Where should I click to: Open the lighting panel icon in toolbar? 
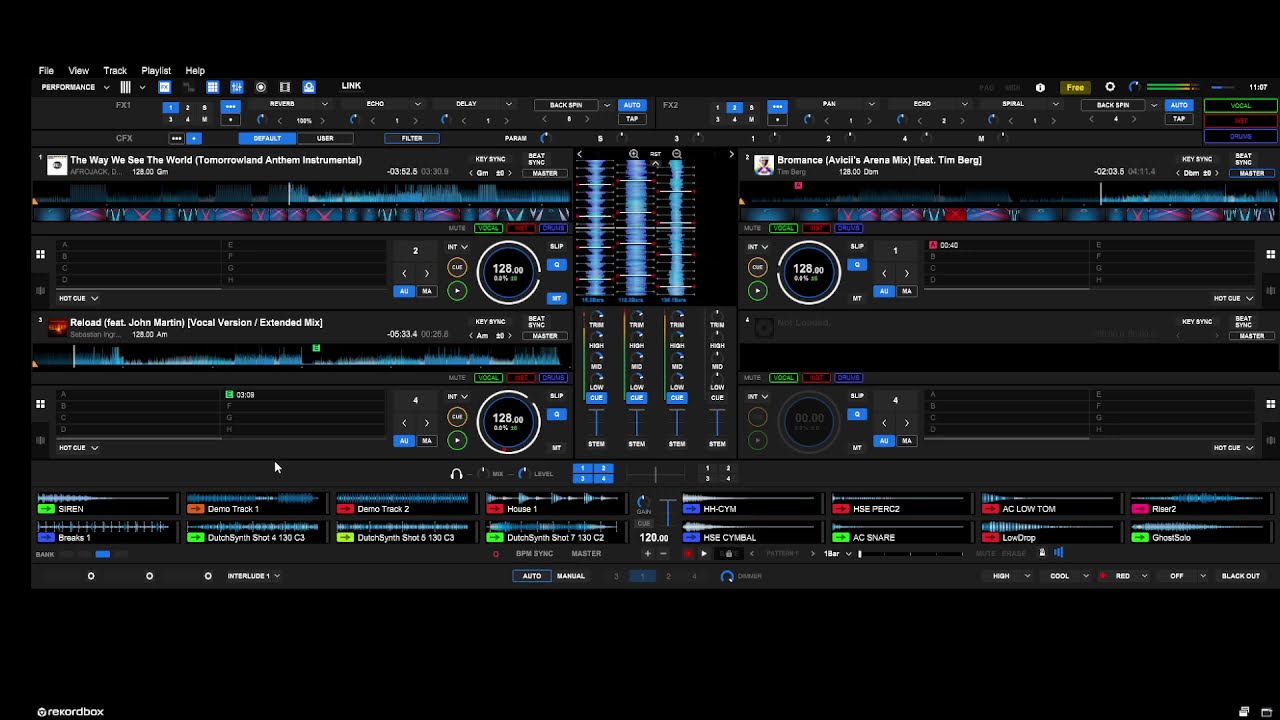(309, 87)
